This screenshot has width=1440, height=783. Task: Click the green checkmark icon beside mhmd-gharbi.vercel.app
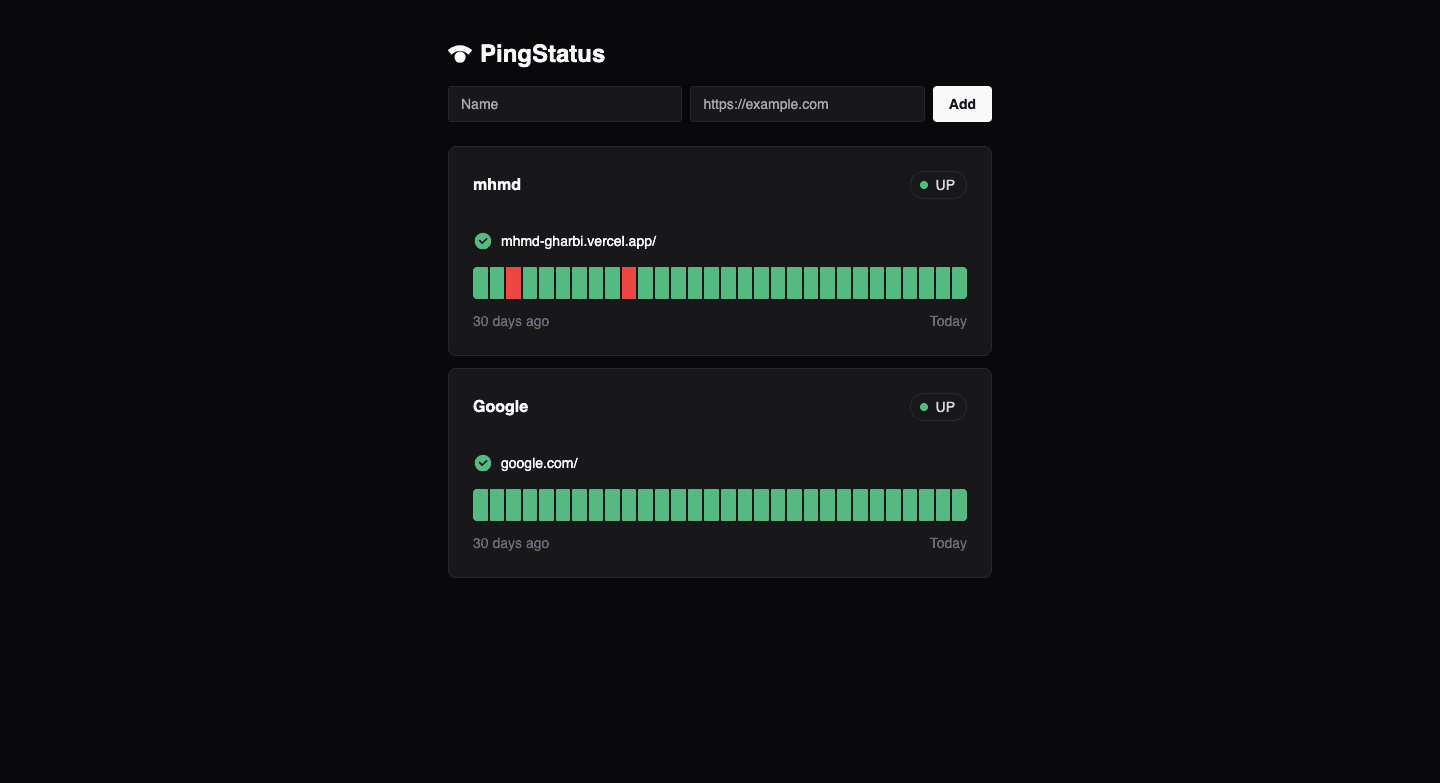(x=483, y=241)
